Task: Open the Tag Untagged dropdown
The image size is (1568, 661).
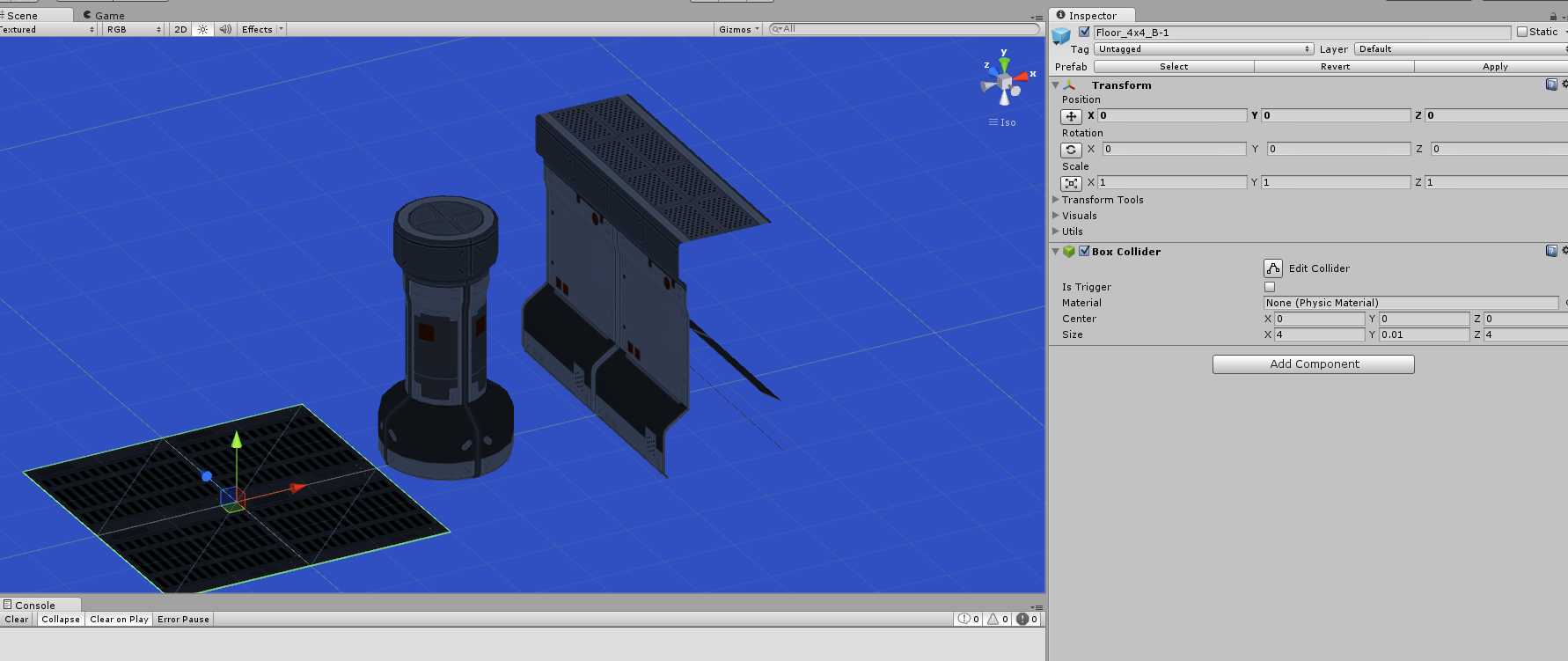Action: 1204,49
